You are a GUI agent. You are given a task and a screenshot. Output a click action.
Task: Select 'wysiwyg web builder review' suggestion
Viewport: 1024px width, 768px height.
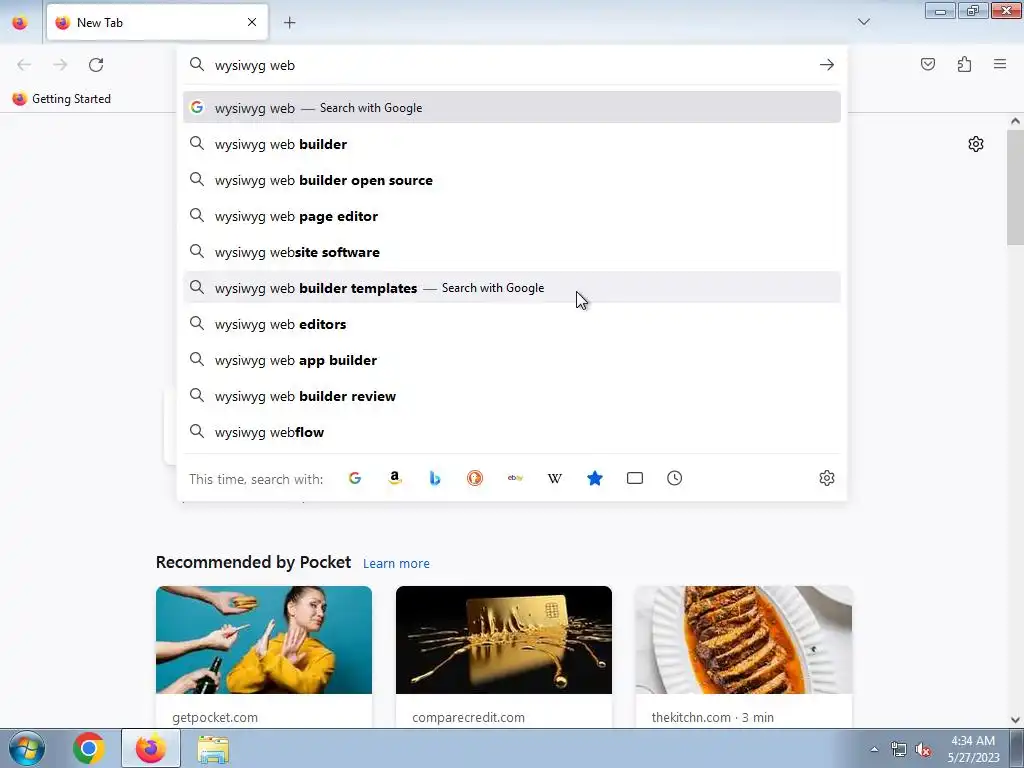click(x=512, y=396)
